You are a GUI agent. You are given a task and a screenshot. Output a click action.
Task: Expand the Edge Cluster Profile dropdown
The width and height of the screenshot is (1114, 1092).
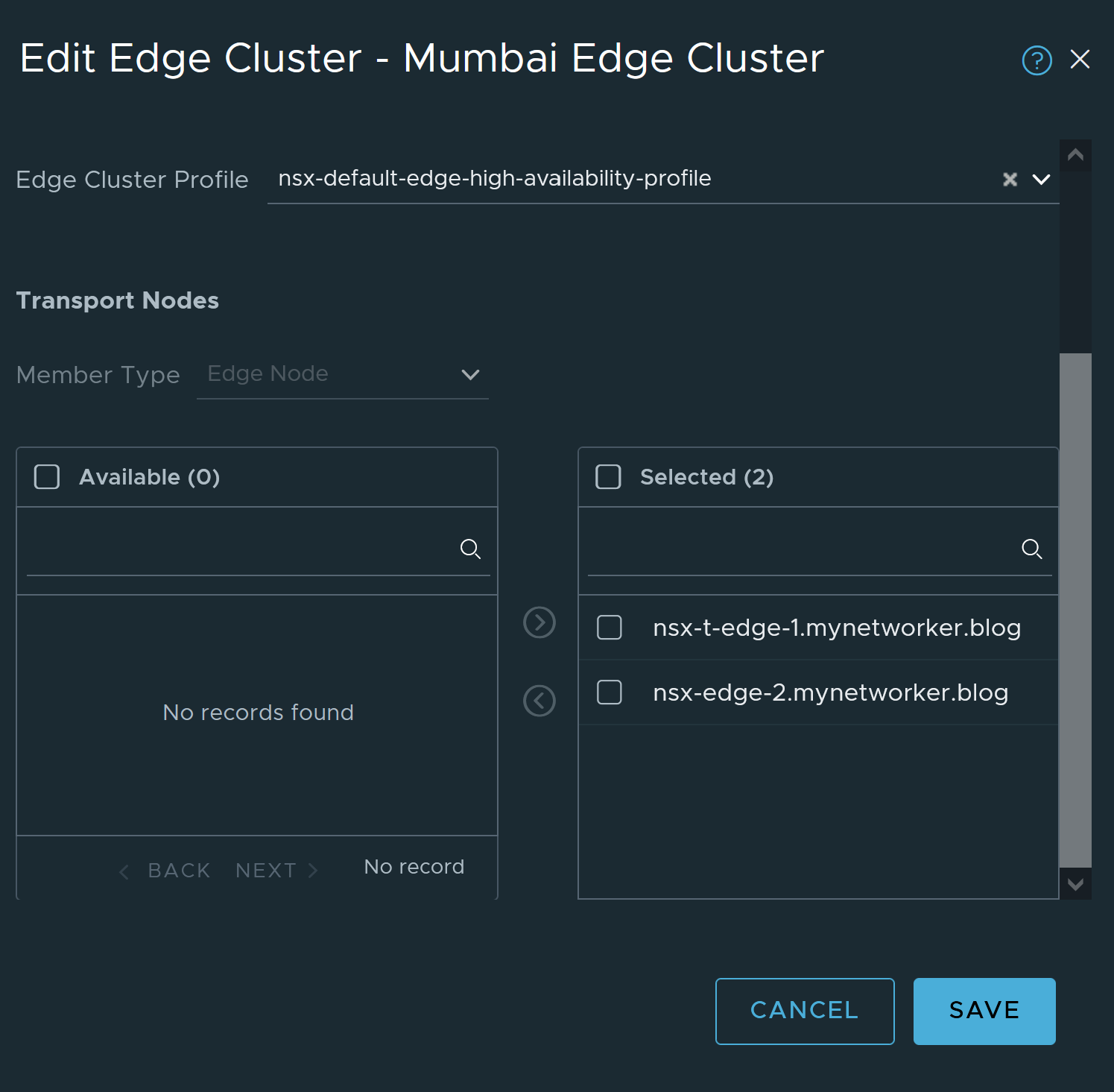[x=1041, y=180]
